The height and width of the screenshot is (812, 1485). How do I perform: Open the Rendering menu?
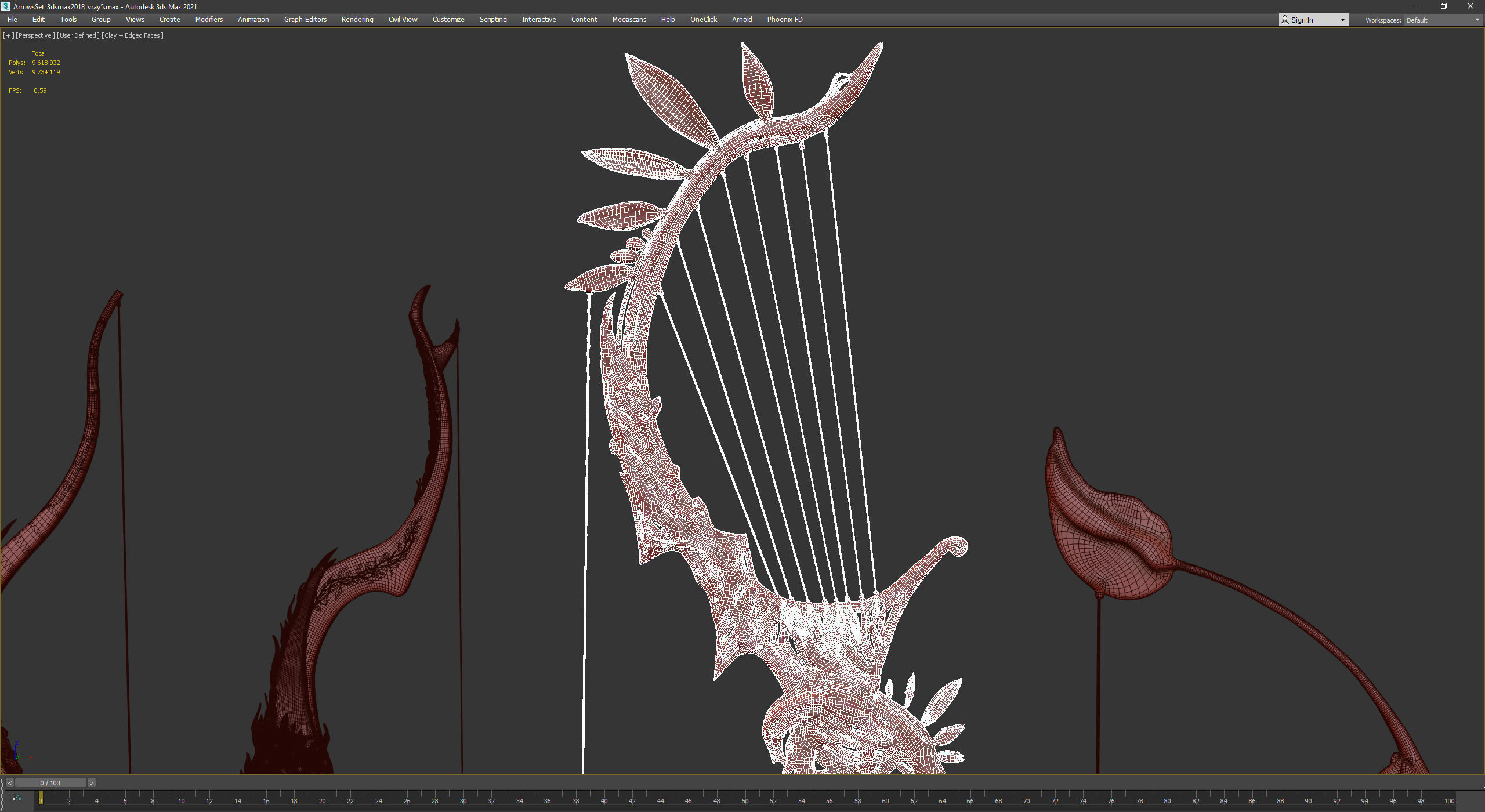click(x=357, y=20)
